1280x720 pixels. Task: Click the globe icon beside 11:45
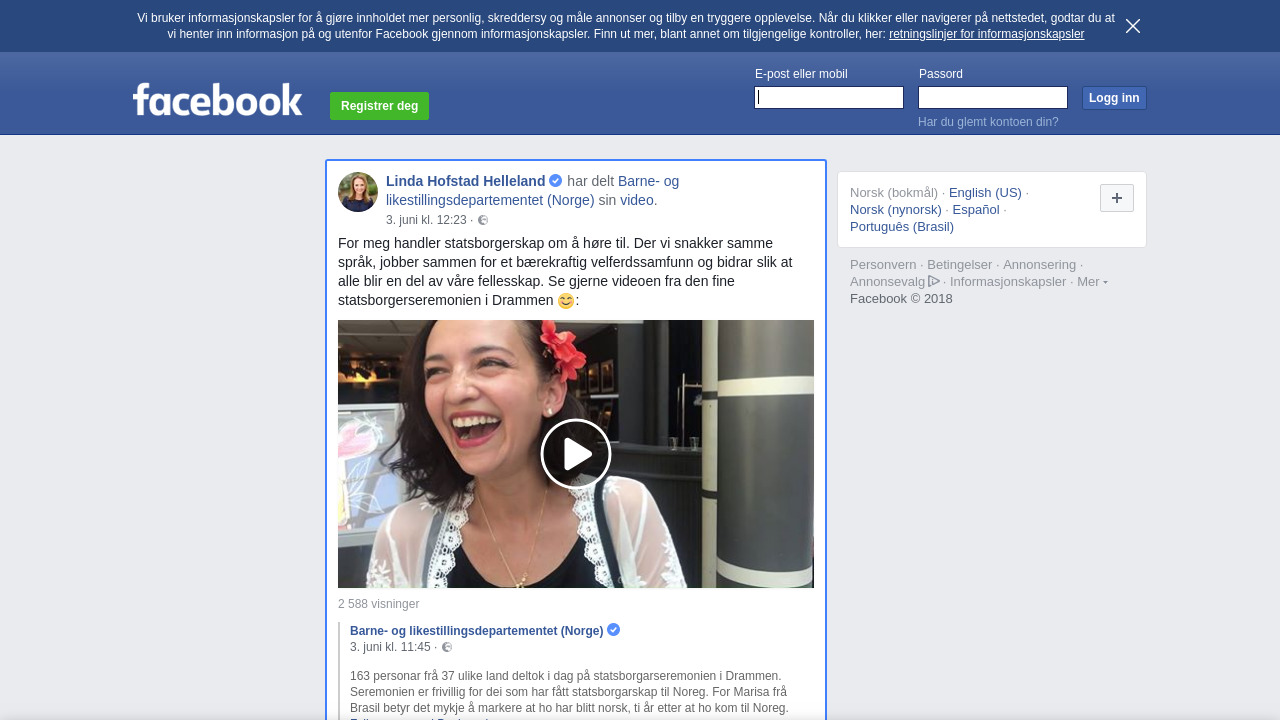point(447,647)
